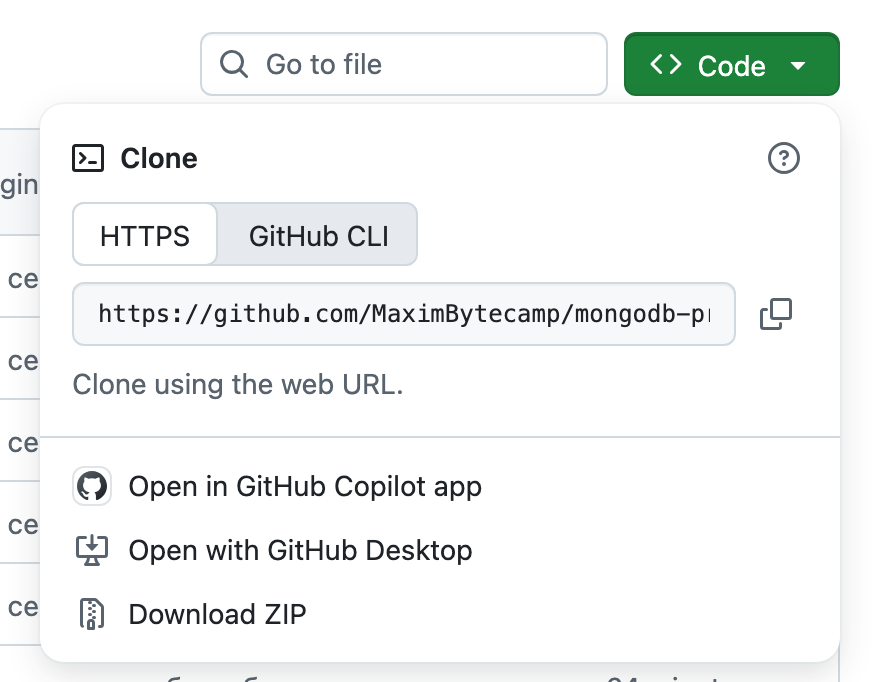Screen dimensions: 880x682
Task: Toggle the green Code dropdown arrow
Action: (x=798, y=66)
